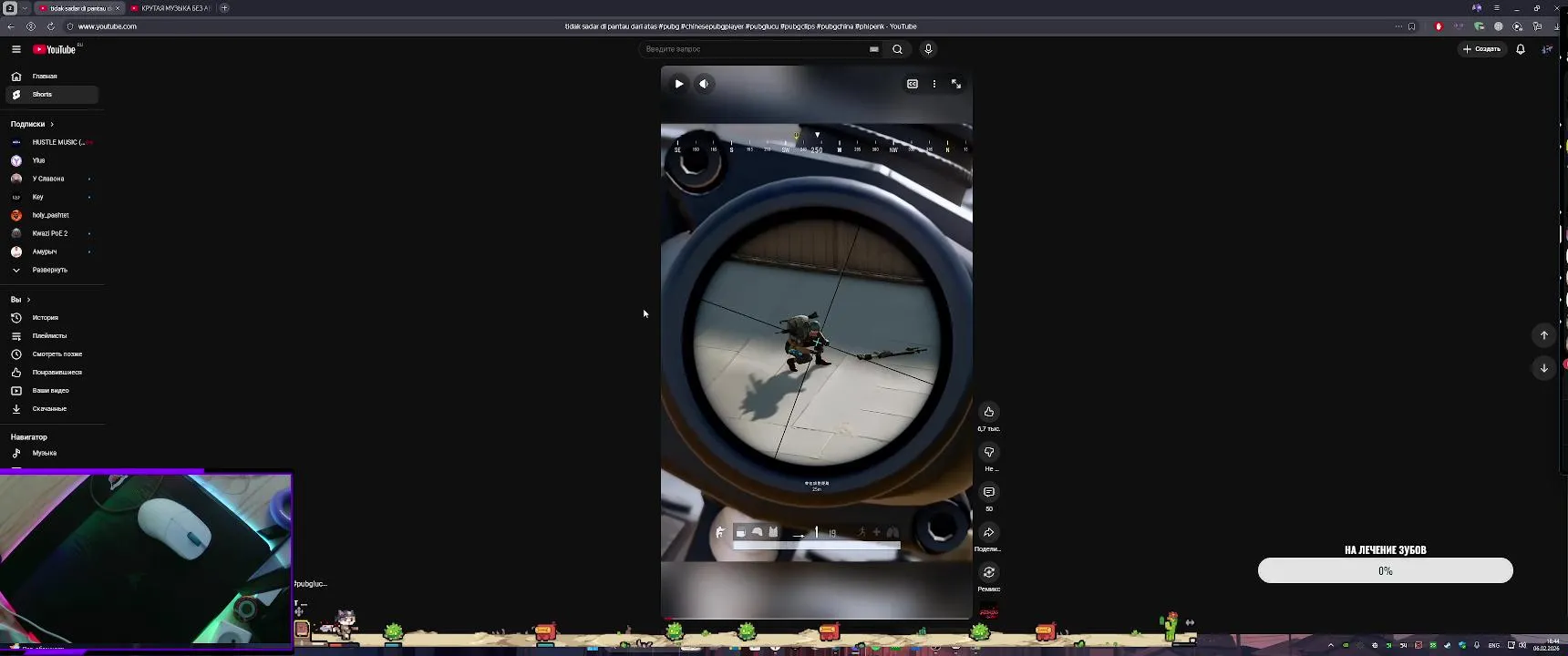Screen dimensions: 1568x656
Task: Open У Славона subscription channel
Action: [x=52, y=179]
